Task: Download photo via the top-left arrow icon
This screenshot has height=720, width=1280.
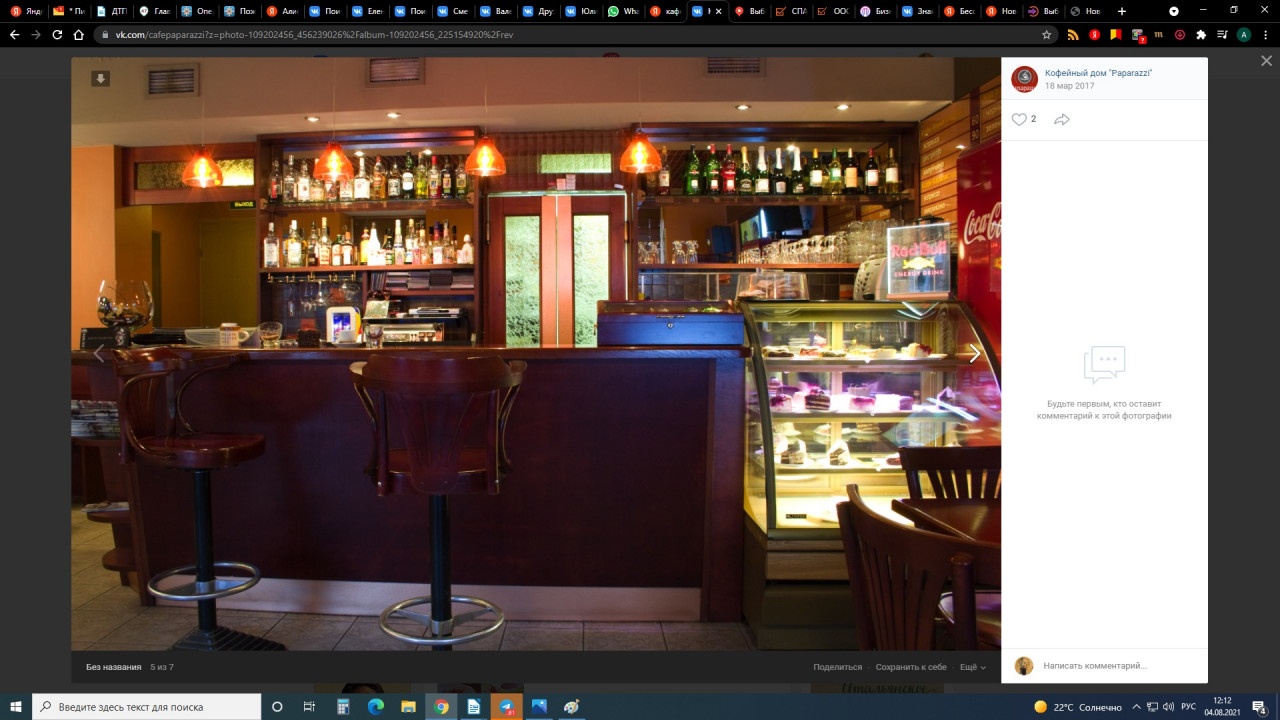Action: point(100,79)
